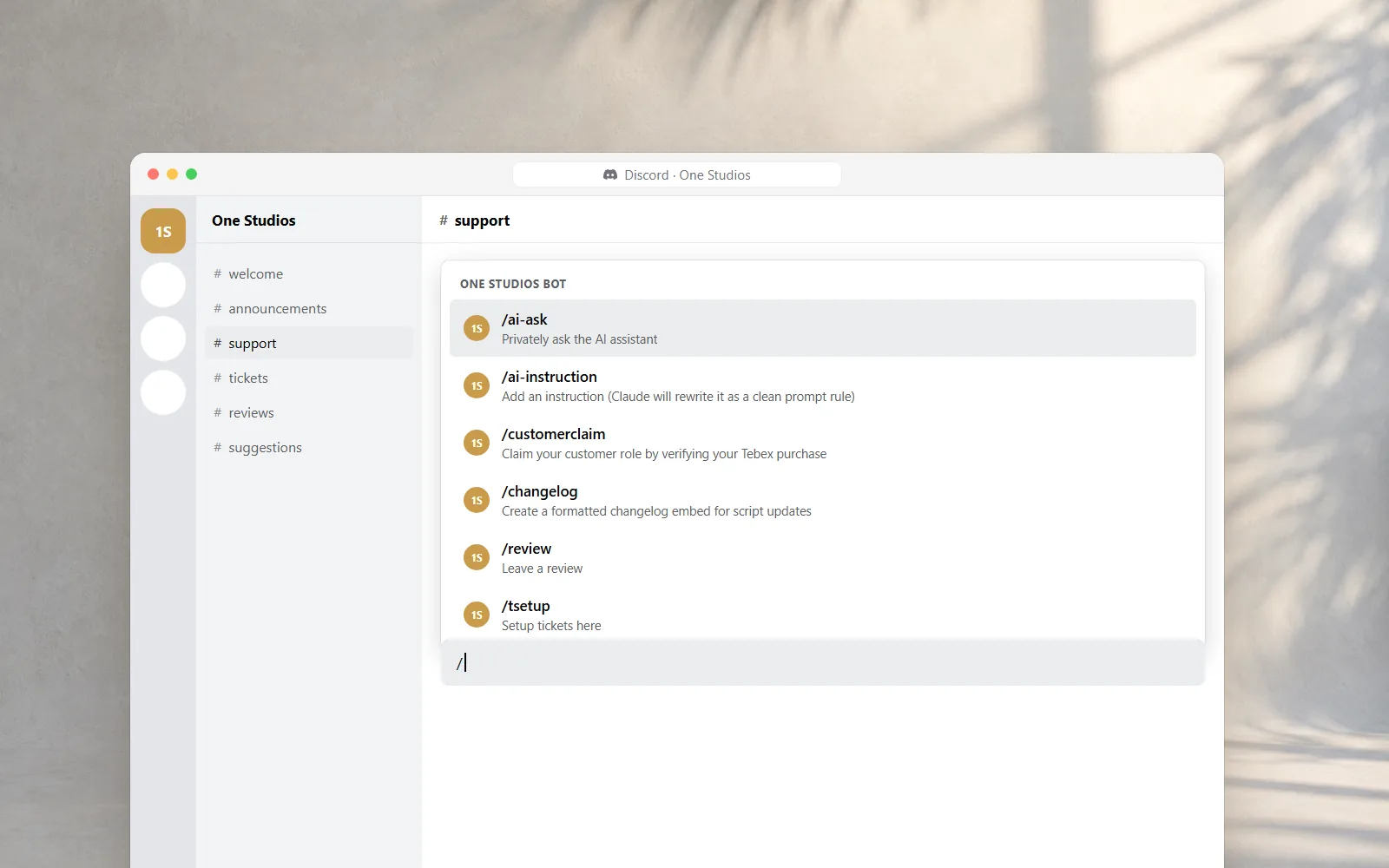Select the /changelog command

point(823,500)
